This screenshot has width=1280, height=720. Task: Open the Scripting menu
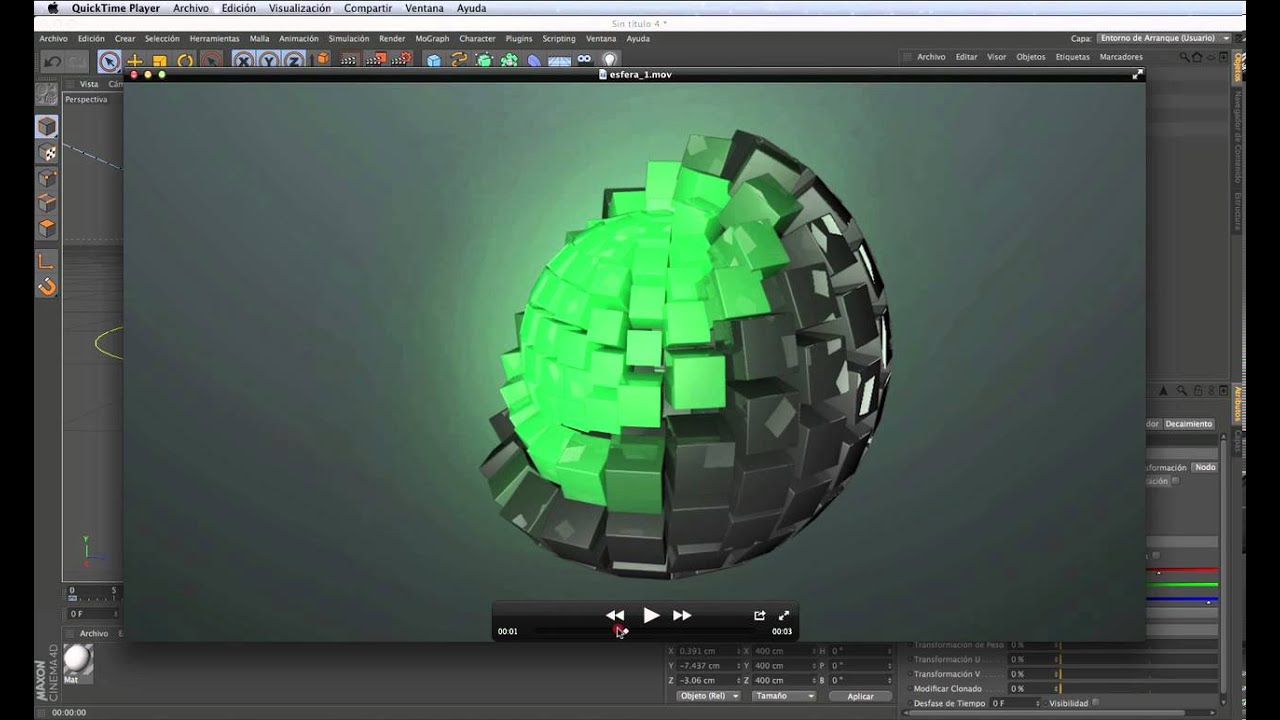[x=558, y=39]
